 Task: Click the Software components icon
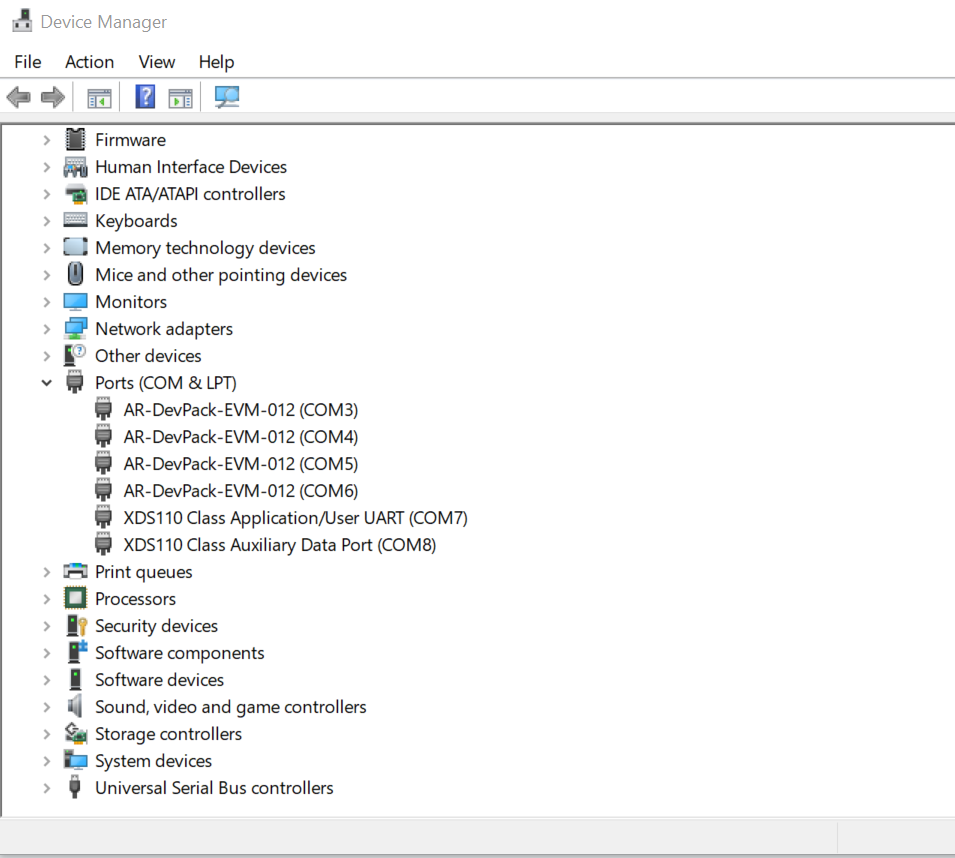tap(77, 652)
